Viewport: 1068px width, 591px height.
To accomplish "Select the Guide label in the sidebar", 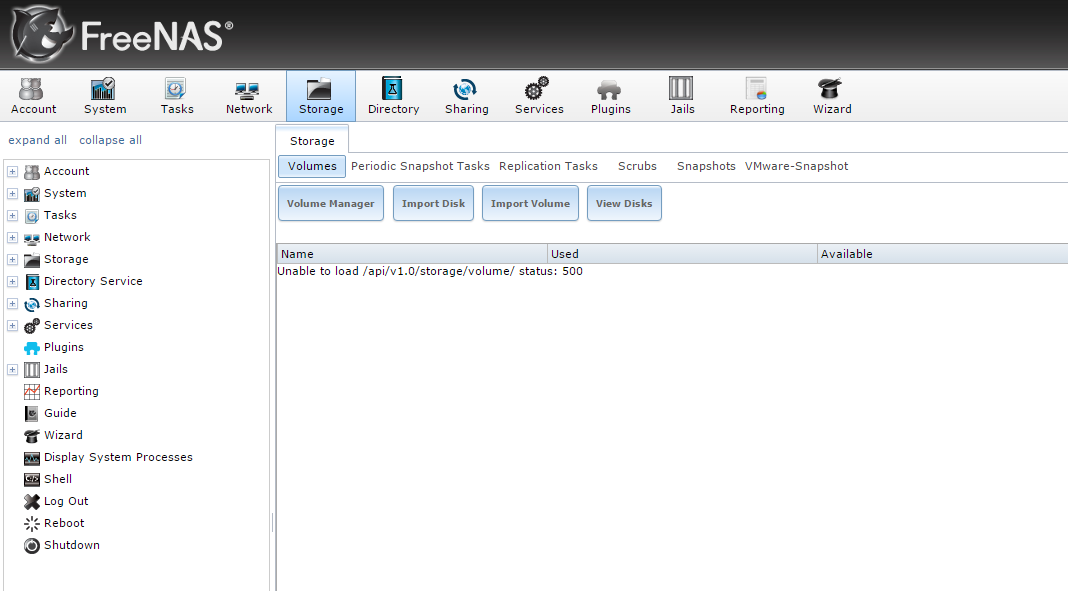I will pyautogui.click(x=60, y=413).
